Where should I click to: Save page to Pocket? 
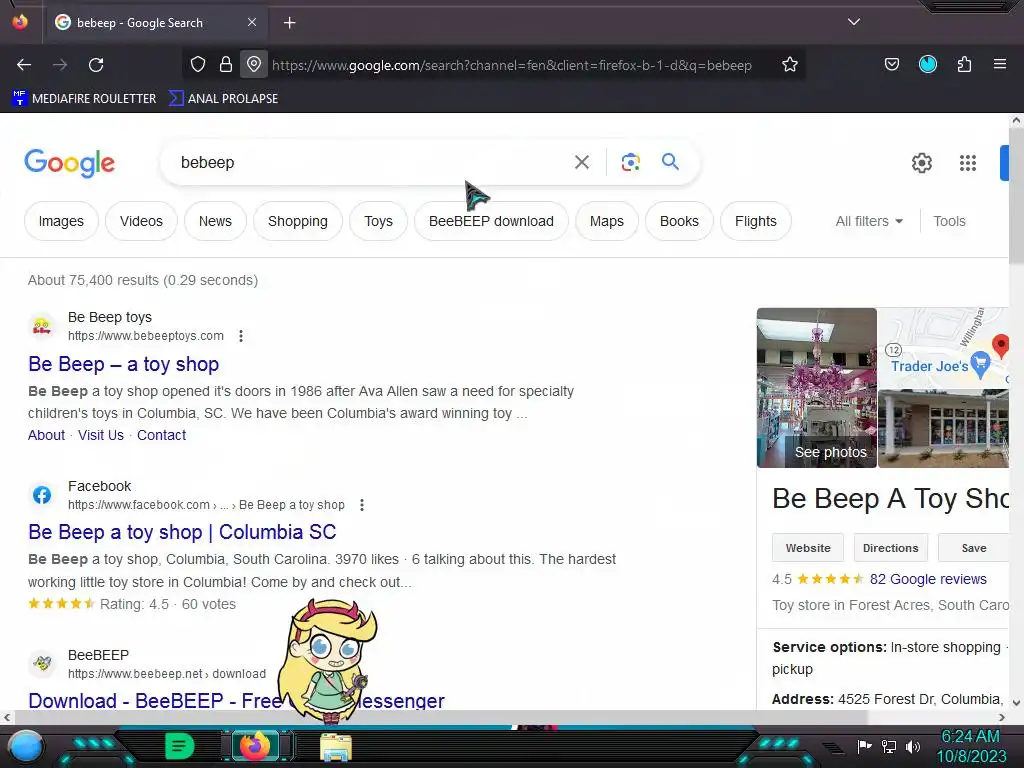(891, 64)
